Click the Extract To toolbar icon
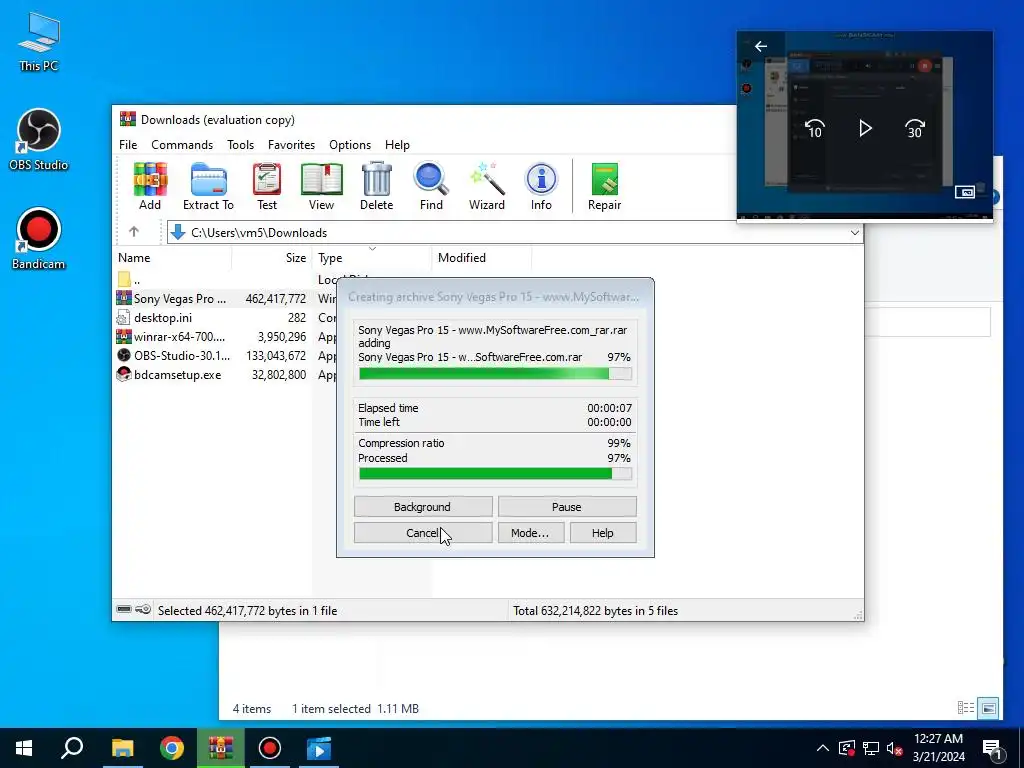Image resolution: width=1024 pixels, height=768 pixels. click(208, 187)
